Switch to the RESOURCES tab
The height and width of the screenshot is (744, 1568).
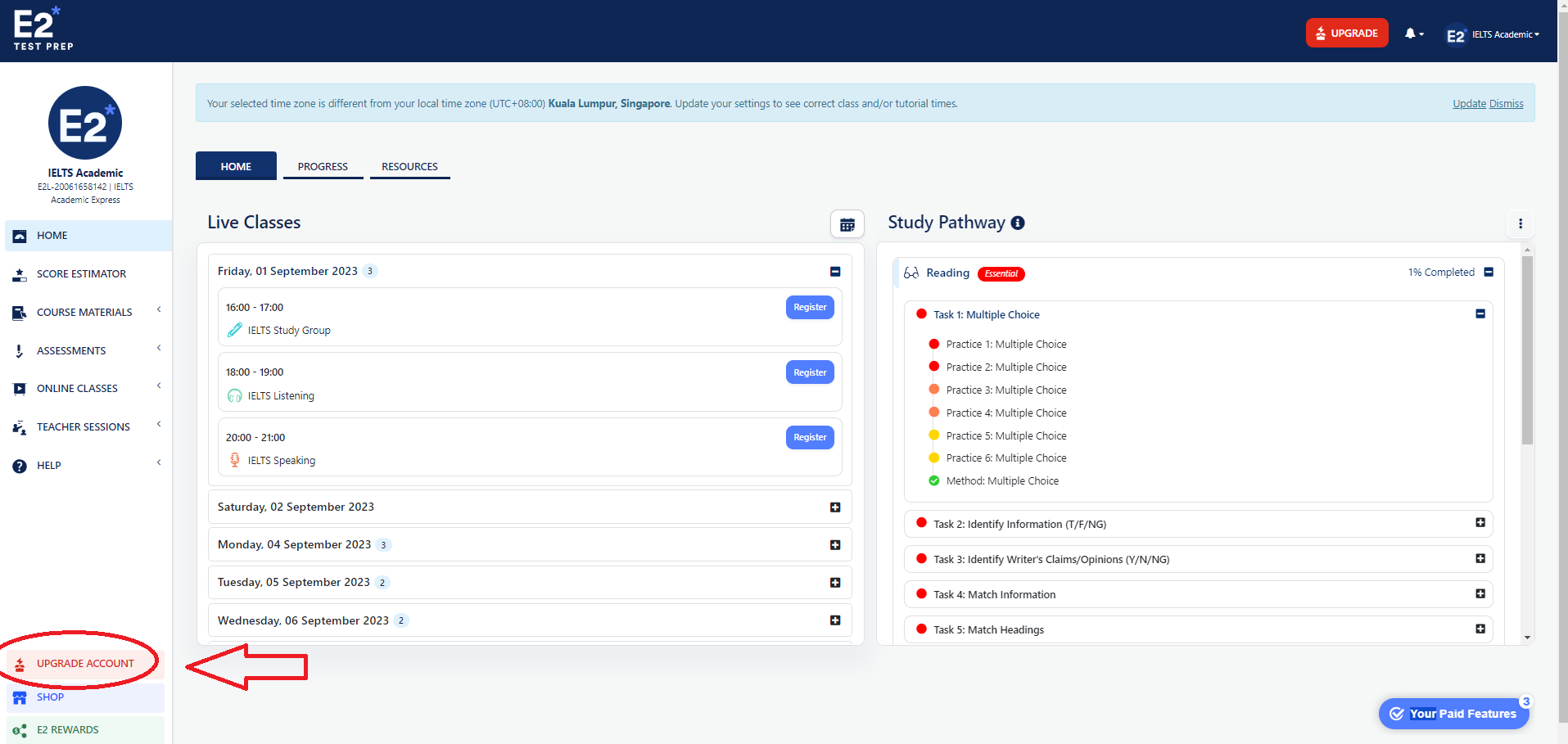click(409, 166)
